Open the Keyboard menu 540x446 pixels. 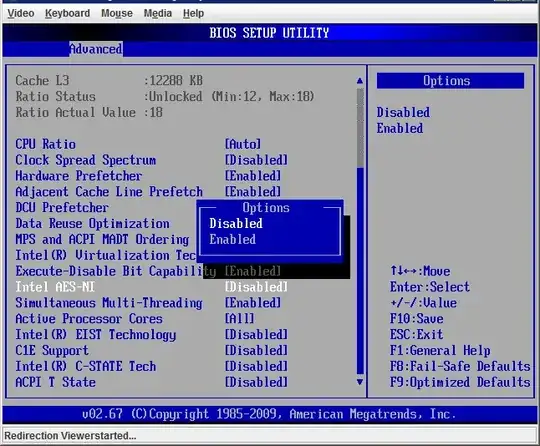click(68, 13)
